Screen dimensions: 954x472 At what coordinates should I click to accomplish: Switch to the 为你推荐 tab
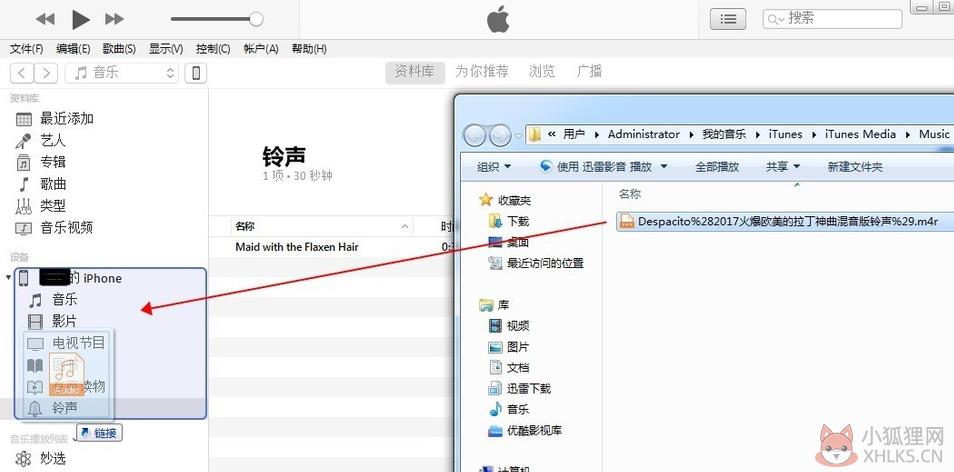(482, 72)
